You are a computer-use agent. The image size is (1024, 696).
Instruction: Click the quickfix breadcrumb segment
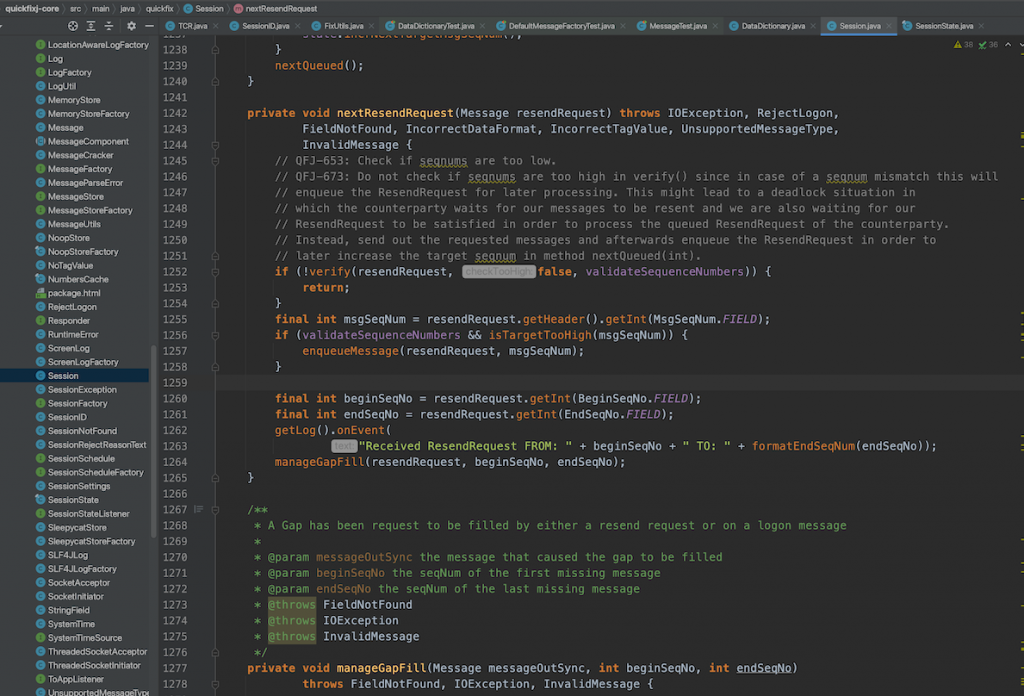click(x=159, y=8)
